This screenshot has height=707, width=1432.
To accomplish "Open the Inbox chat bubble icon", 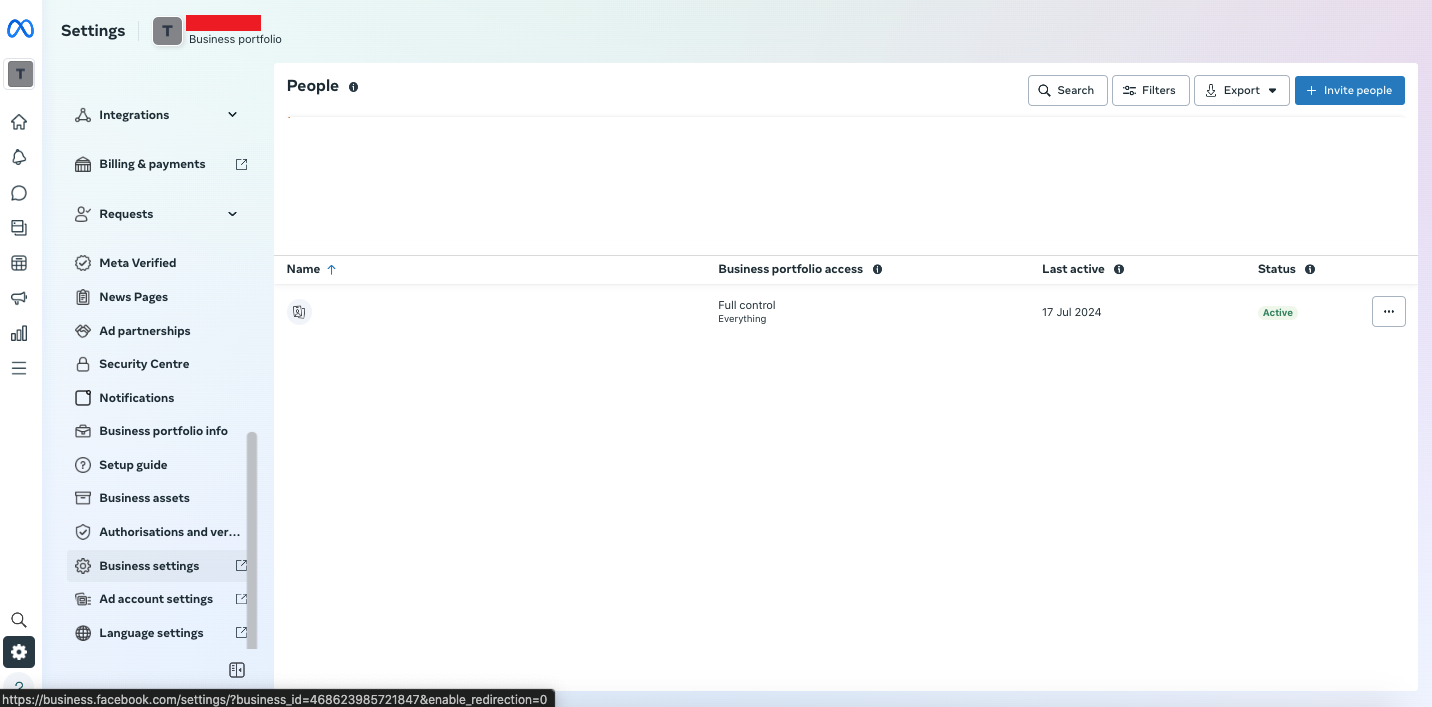I will click(19, 193).
